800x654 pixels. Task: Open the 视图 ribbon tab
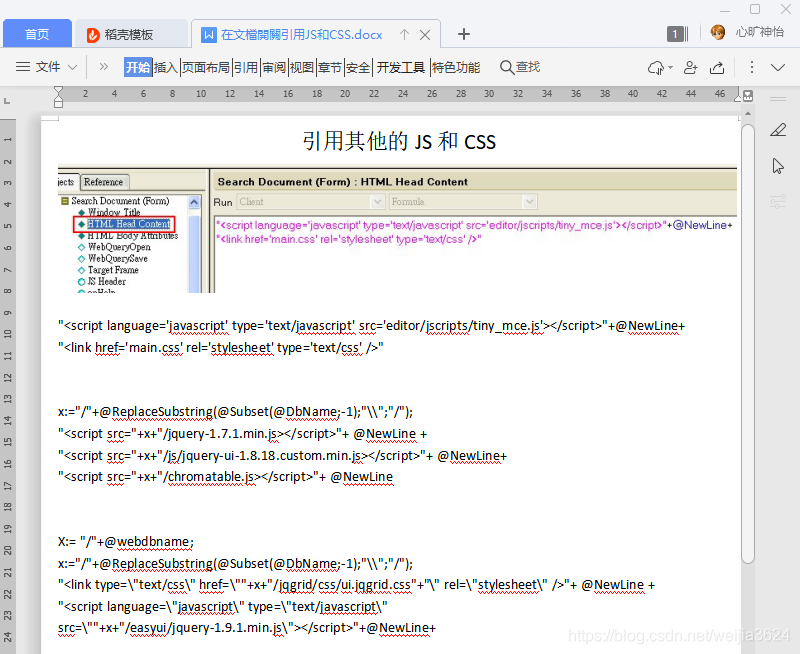pyautogui.click(x=302, y=67)
